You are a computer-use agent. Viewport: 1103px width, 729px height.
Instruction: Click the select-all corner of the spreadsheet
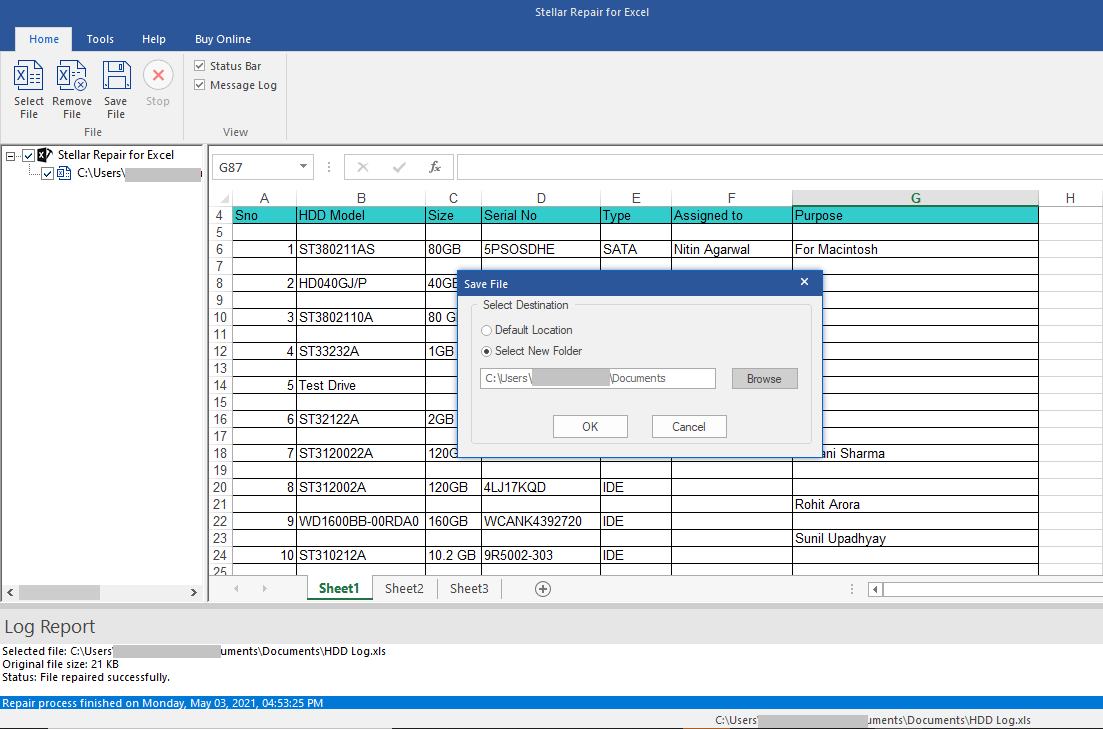pos(222,198)
